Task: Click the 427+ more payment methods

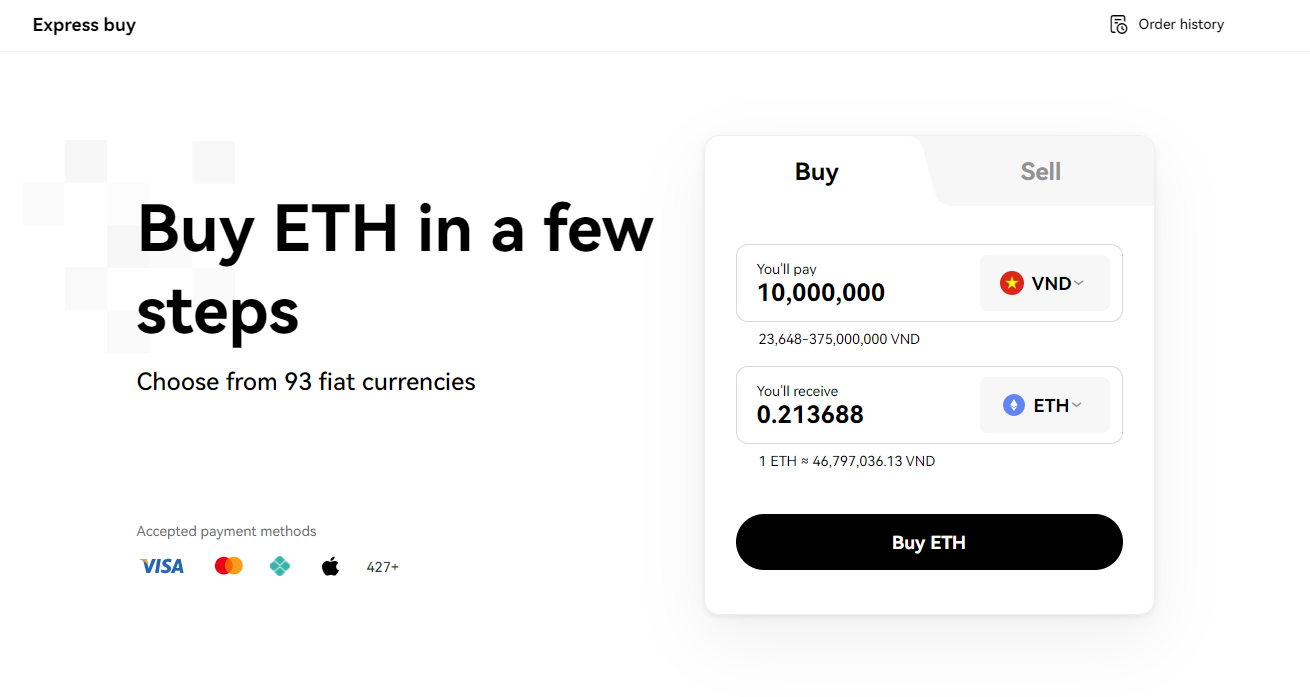Action: pos(382,567)
